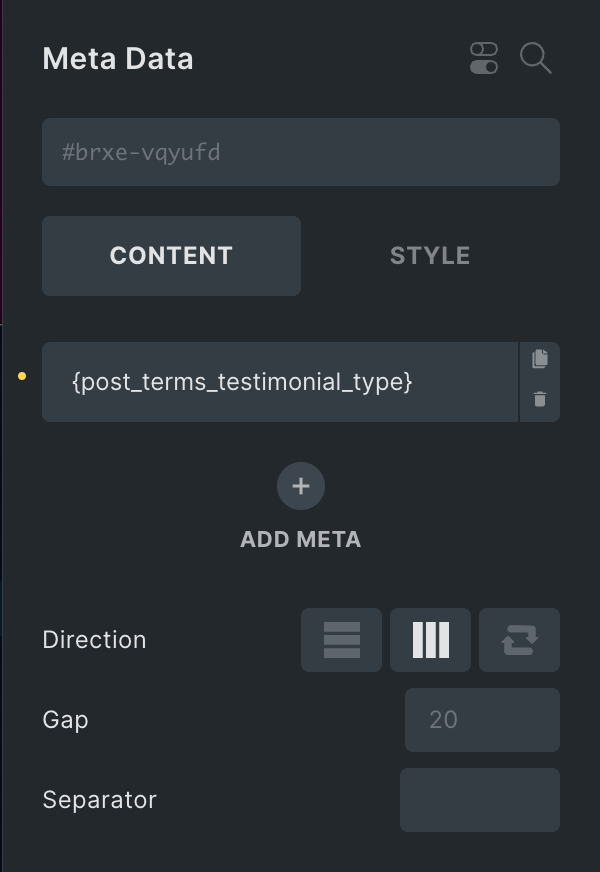Switch to the STYLE tab

click(x=430, y=256)
